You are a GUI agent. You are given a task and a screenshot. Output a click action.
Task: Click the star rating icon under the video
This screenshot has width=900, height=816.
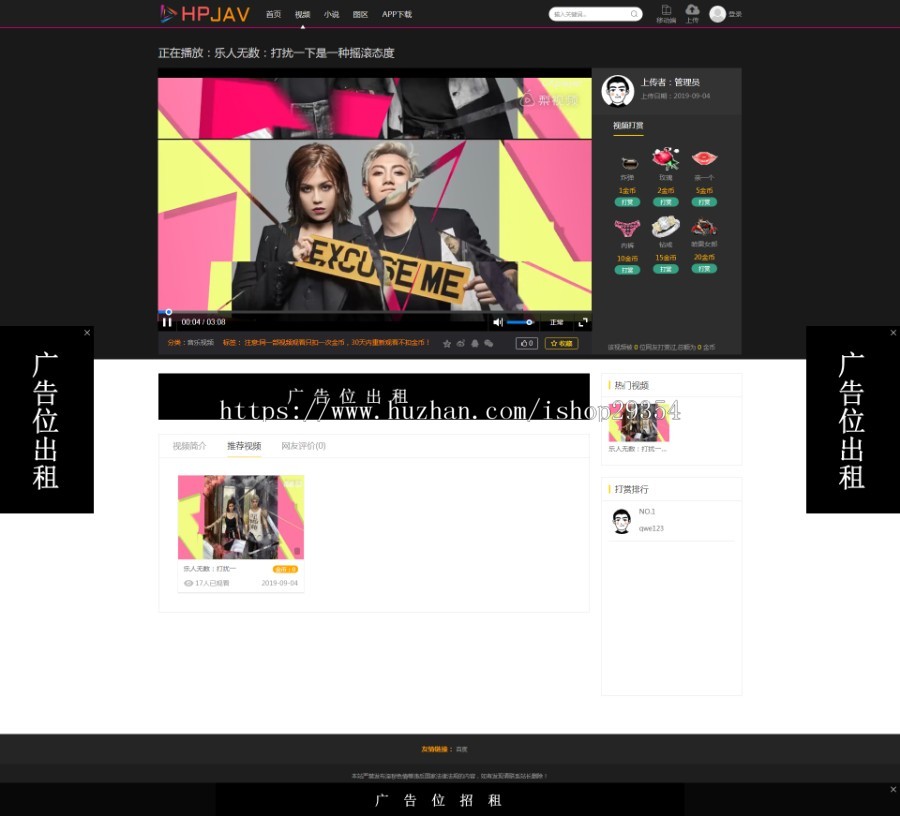(x=447, y=343)
